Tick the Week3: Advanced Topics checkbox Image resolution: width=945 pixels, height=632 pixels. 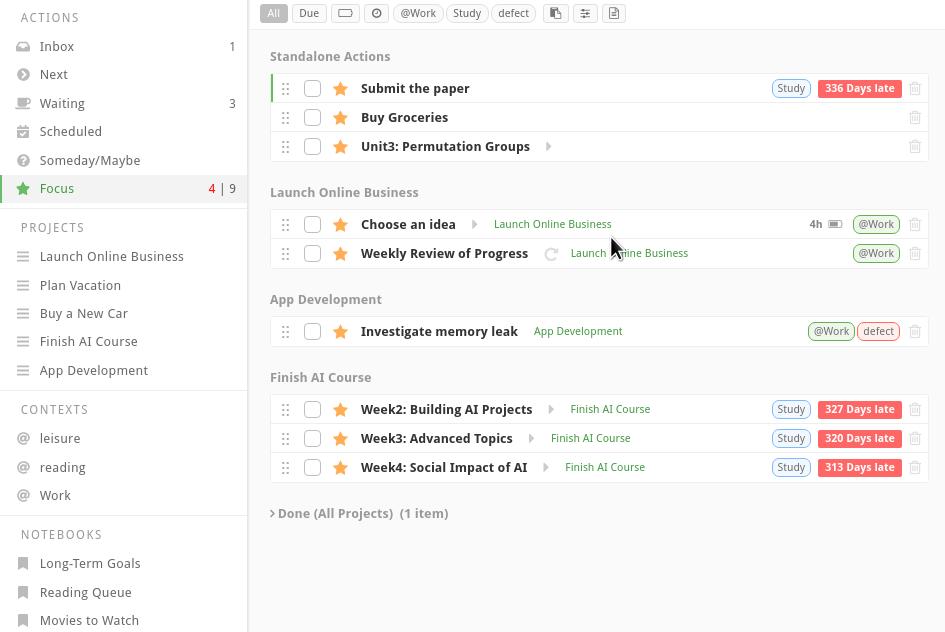pyautogui.click(x=312, y=439)
